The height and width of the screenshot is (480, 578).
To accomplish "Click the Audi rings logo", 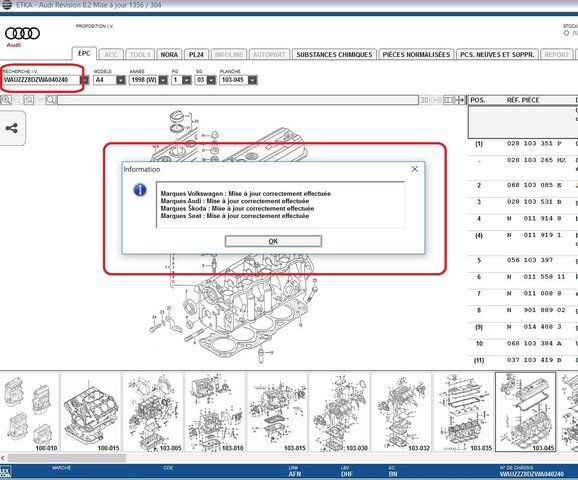I will 22,34.
